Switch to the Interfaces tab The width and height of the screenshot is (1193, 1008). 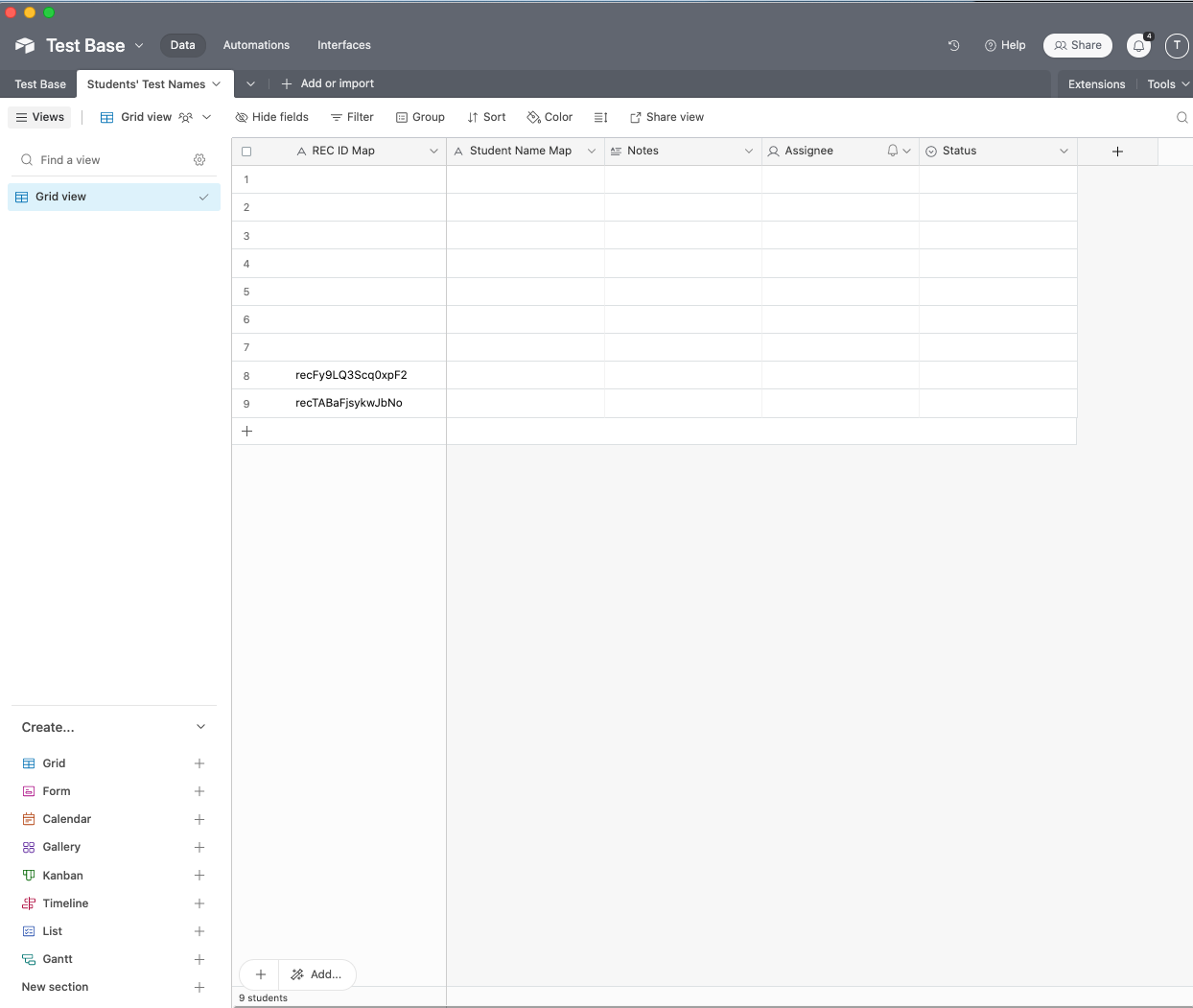[x=344, y=45]
